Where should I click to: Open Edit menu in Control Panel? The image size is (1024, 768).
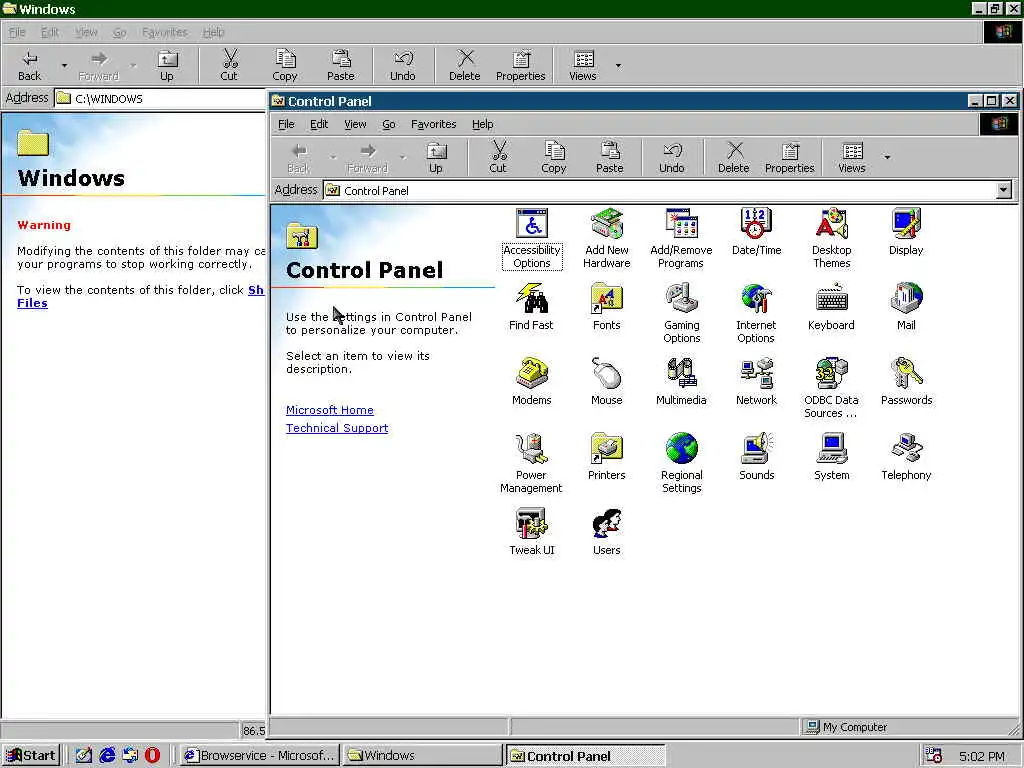319,124
